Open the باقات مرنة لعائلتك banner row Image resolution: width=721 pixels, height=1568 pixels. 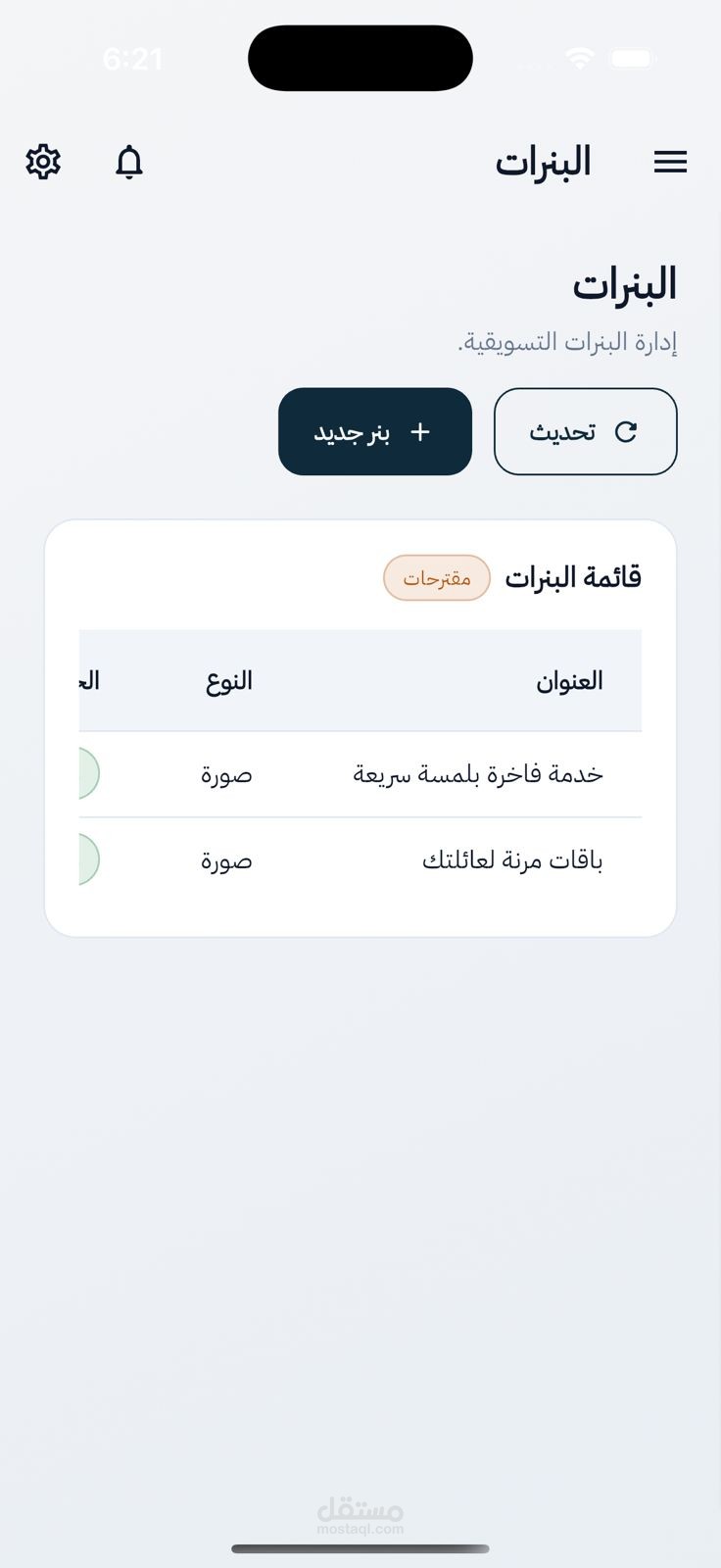[360, 860]
